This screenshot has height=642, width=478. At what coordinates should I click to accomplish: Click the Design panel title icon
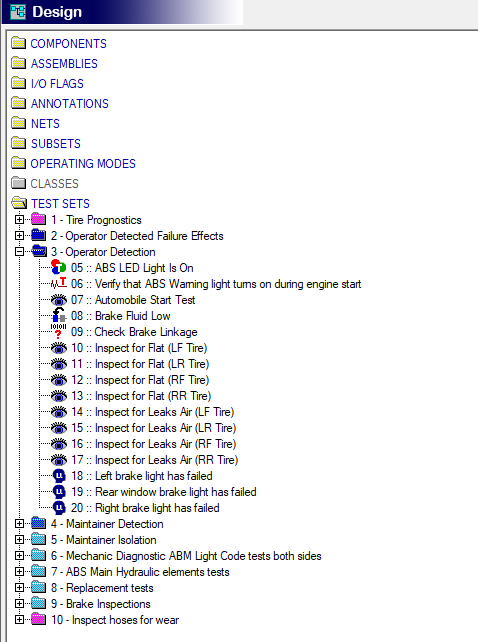pos(18,12)
